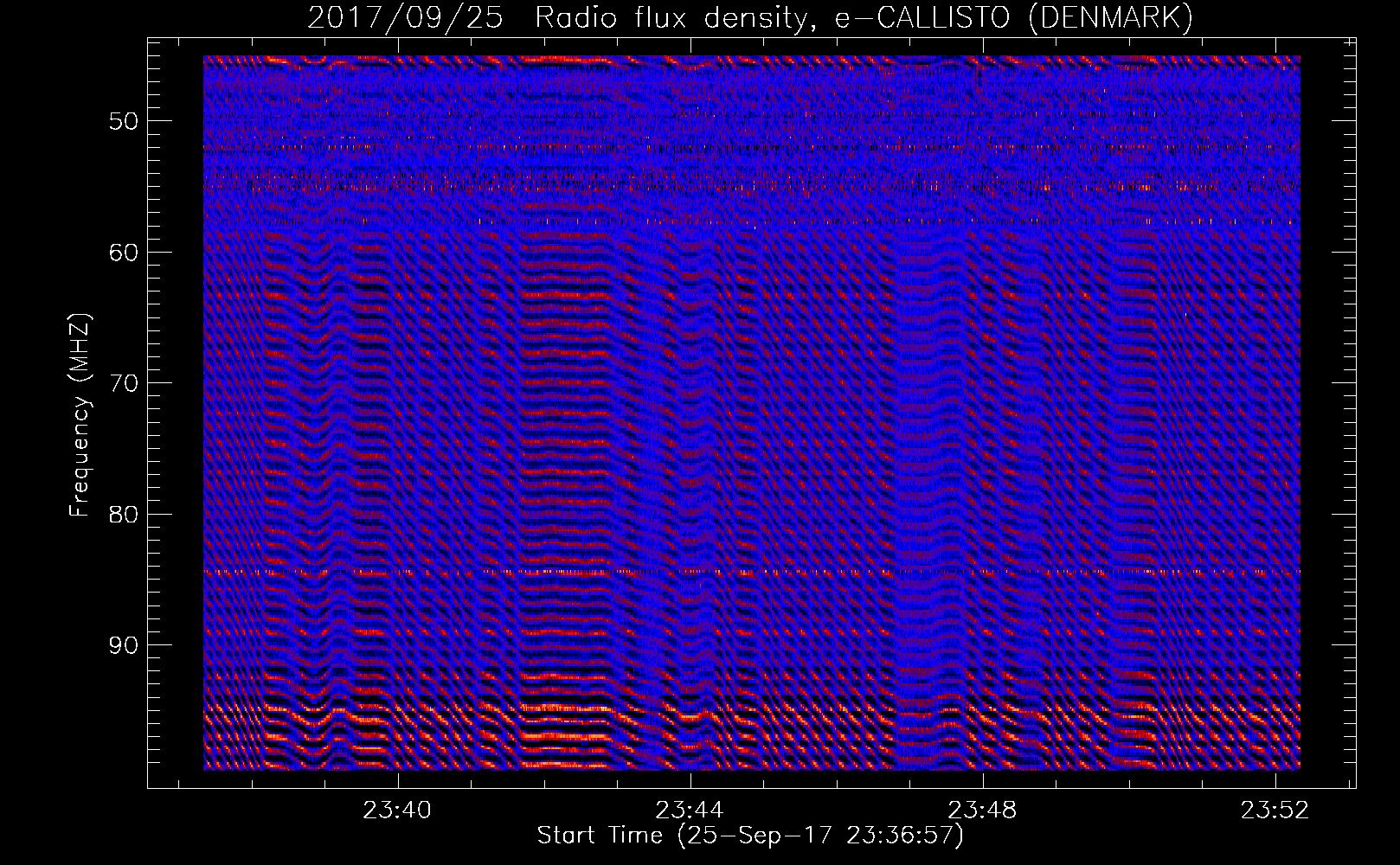
Task: Click the 23:40 time tick label
Action: click(x=397, y=811)
